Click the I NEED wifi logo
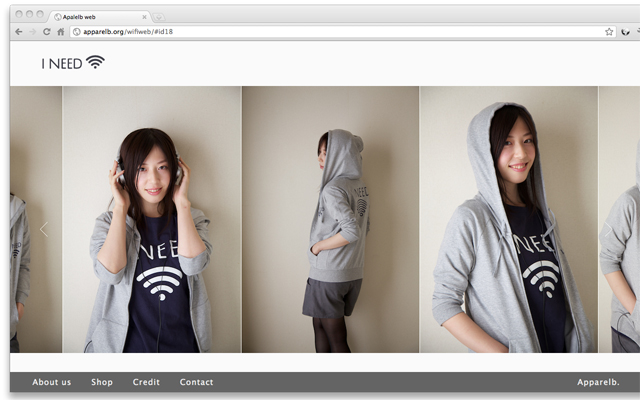Viewport: 640px width, 400px height. coord(72,63)
